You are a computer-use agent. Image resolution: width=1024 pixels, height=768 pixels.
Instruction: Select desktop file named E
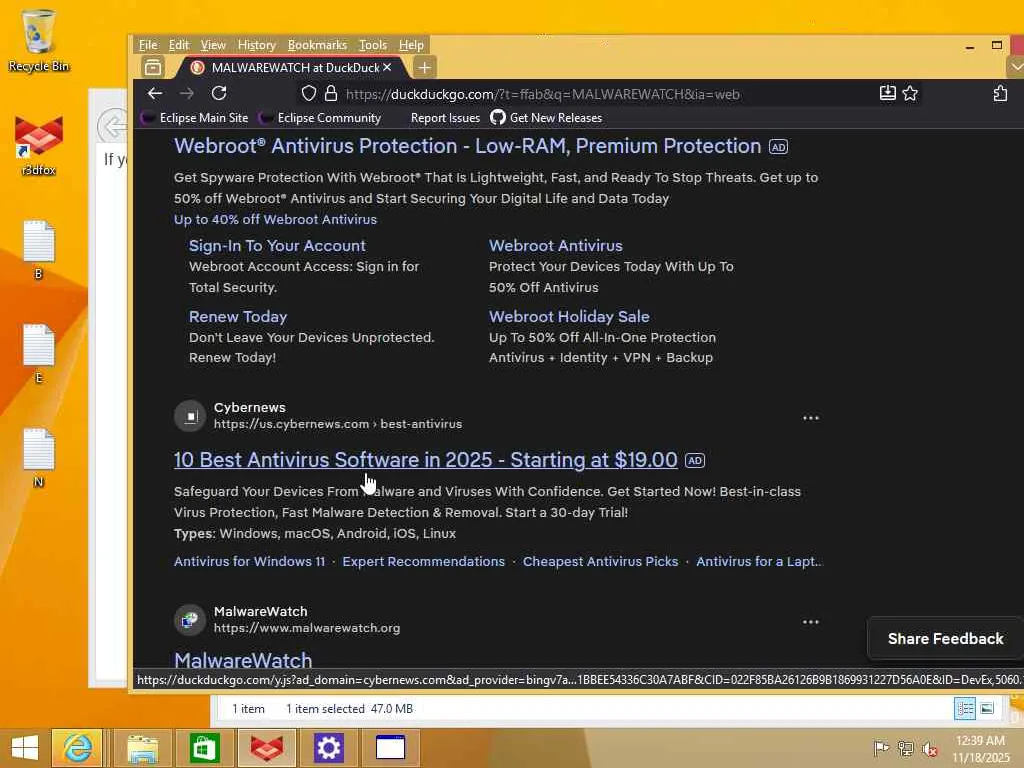39,354
